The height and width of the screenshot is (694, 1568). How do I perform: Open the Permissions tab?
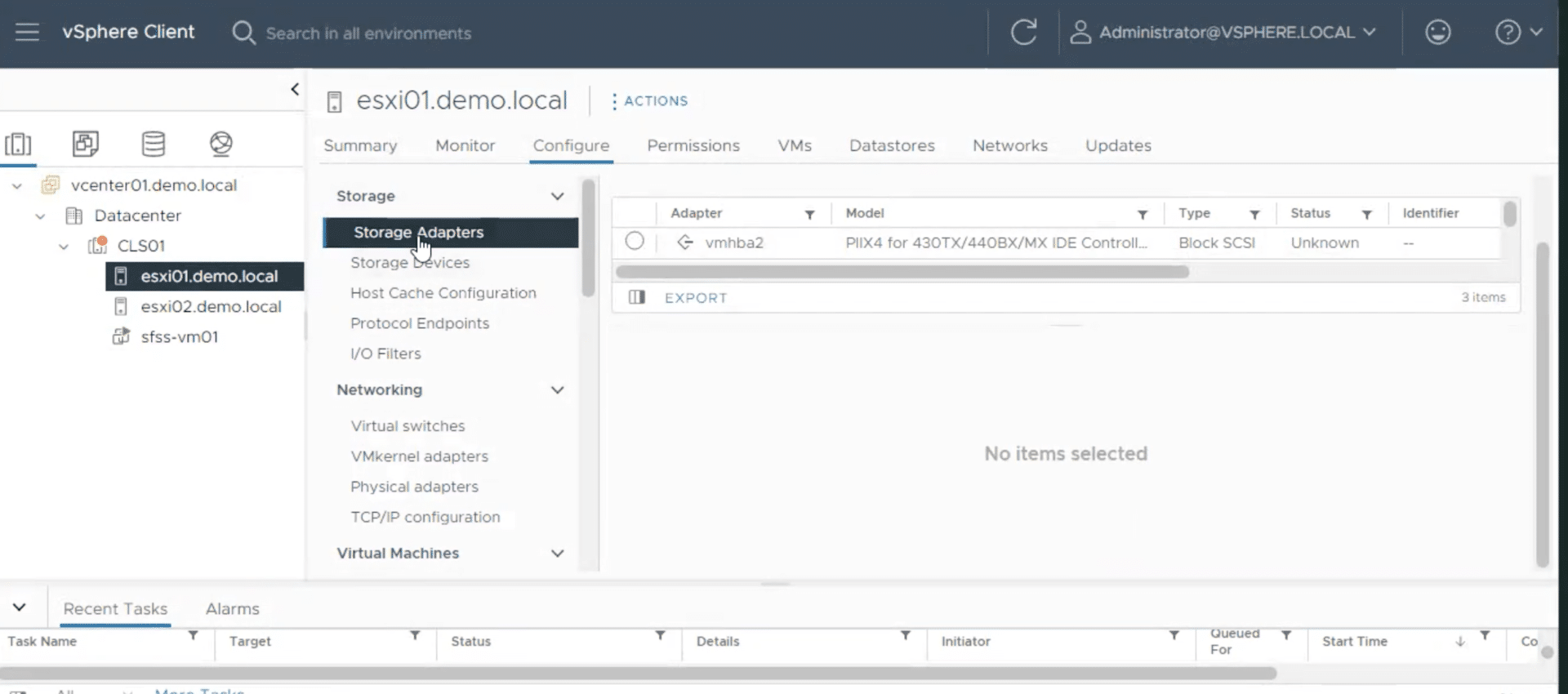click(x=693, y=145)
